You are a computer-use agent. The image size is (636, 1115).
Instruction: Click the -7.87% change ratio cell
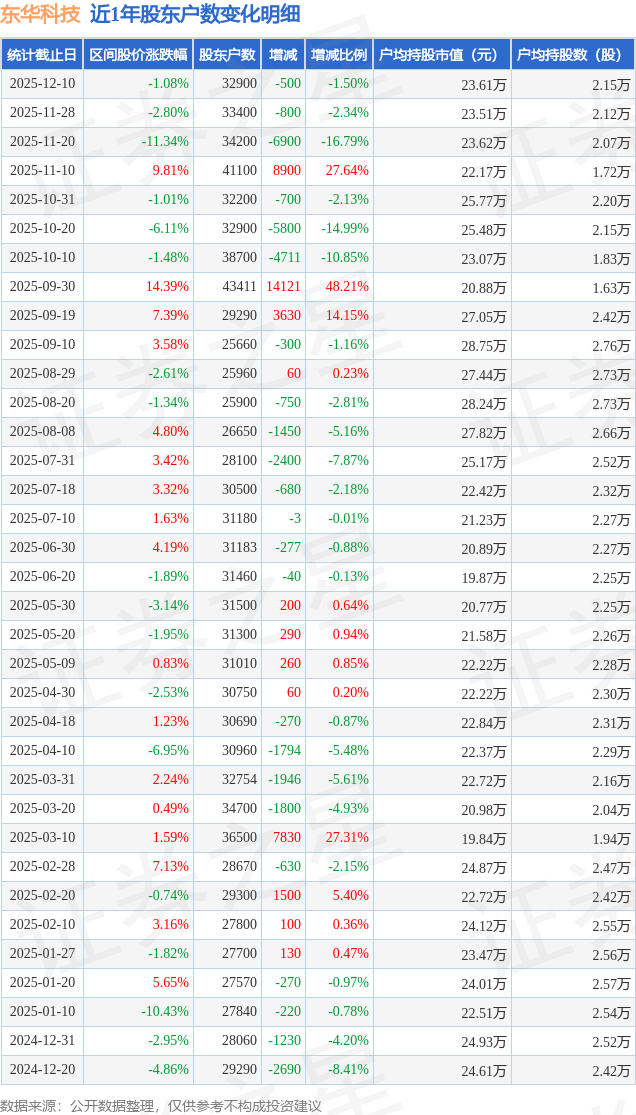click(339, 461)
